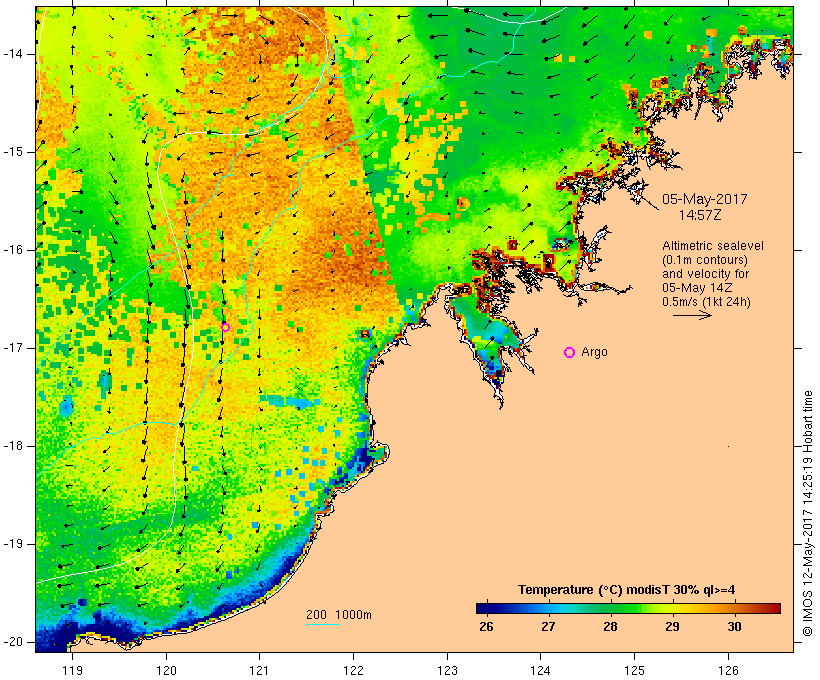
Task: Click the 'Argo' legend label
Action: pyautogui.click(x=595, y=352)
